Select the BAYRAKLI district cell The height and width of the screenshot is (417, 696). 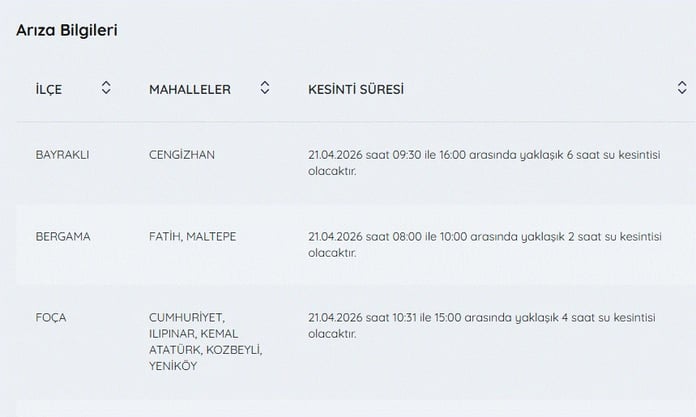(63, 154)
